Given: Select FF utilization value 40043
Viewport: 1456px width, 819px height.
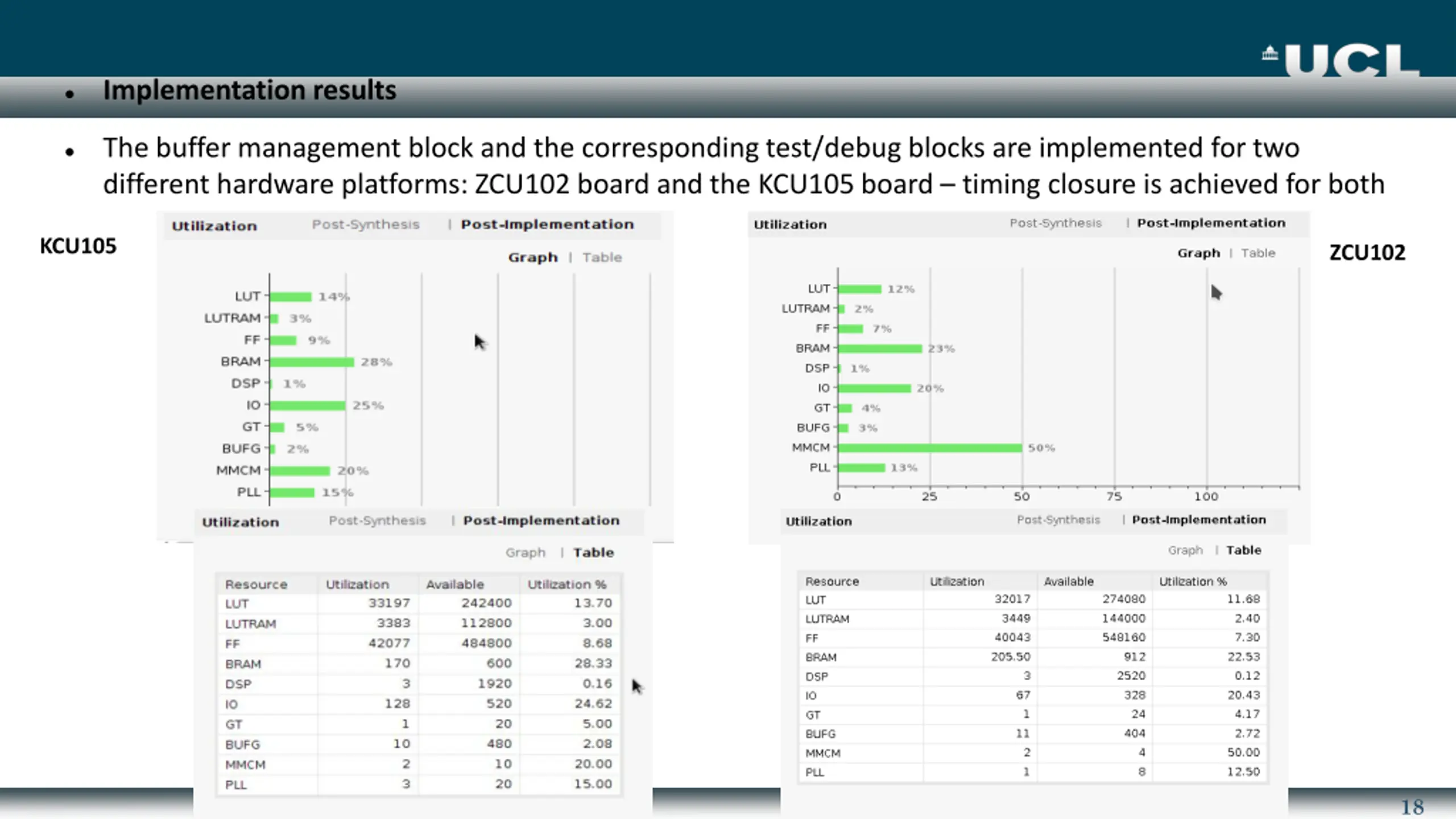Looking at the screenshot, I should pyautogui.click(x=1012, y=638).
